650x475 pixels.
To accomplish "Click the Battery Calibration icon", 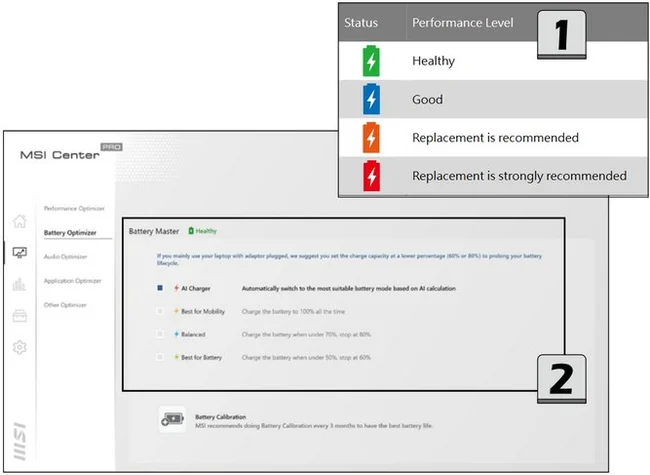I will (172, 419).
